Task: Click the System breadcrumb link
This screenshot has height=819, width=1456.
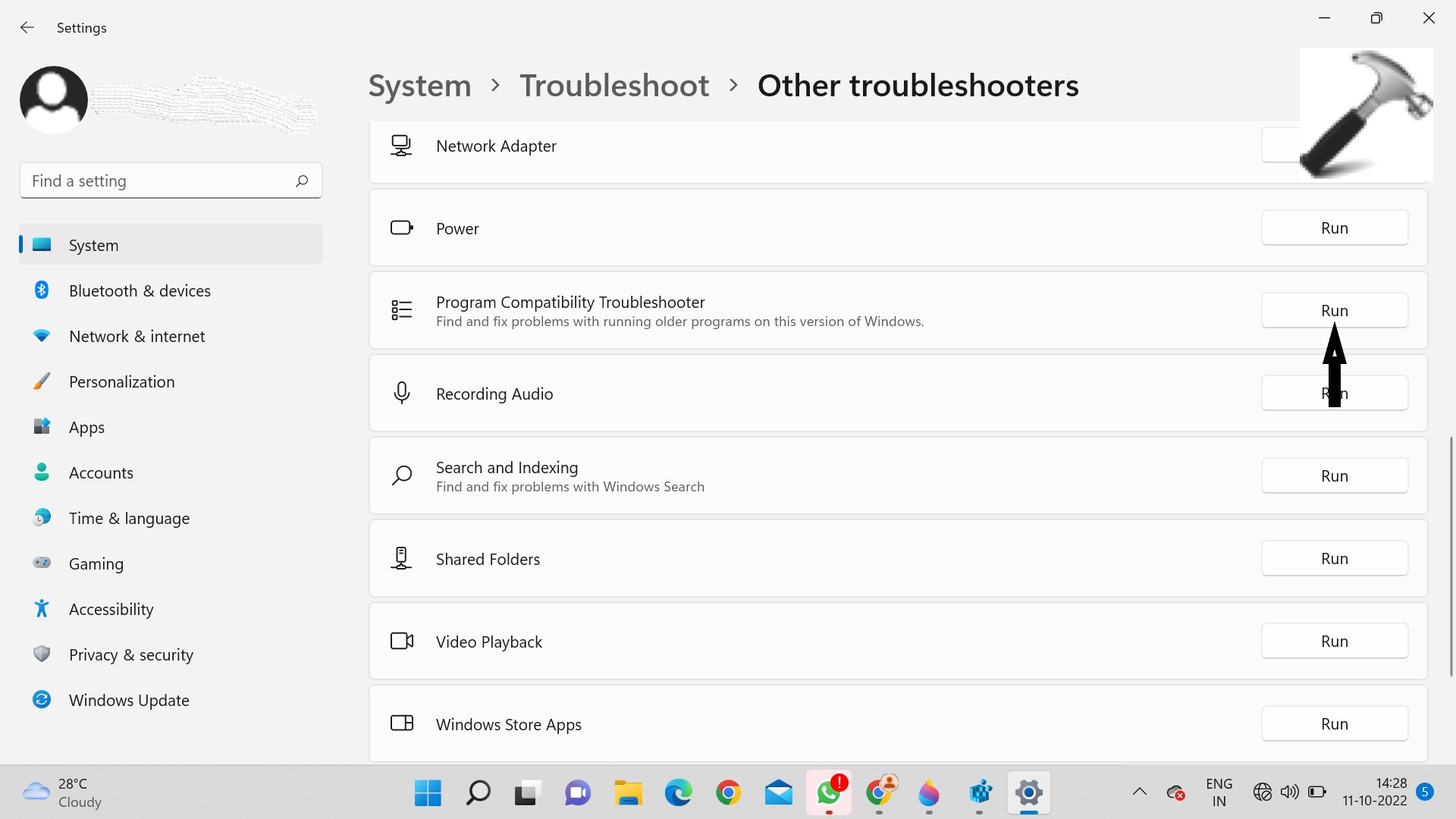Action: (x=419, y=86)
